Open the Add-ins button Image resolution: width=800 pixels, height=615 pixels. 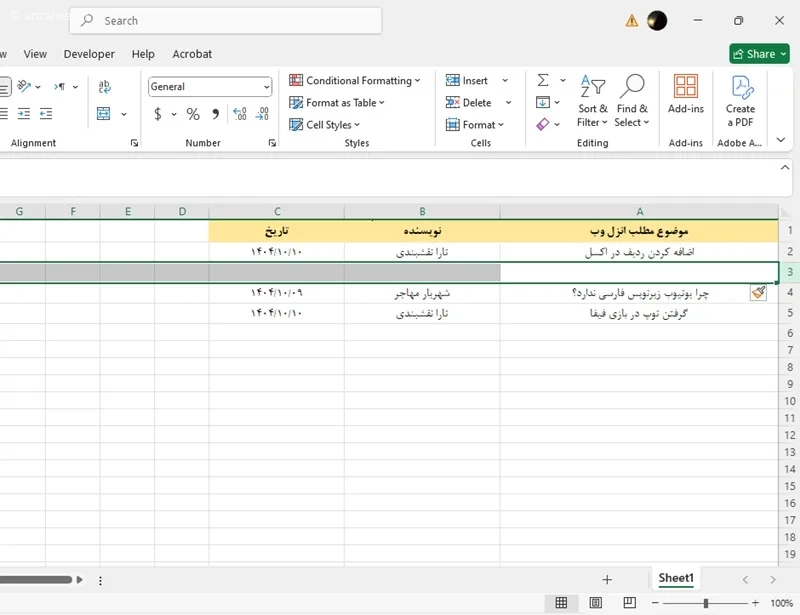pos(686,94)
